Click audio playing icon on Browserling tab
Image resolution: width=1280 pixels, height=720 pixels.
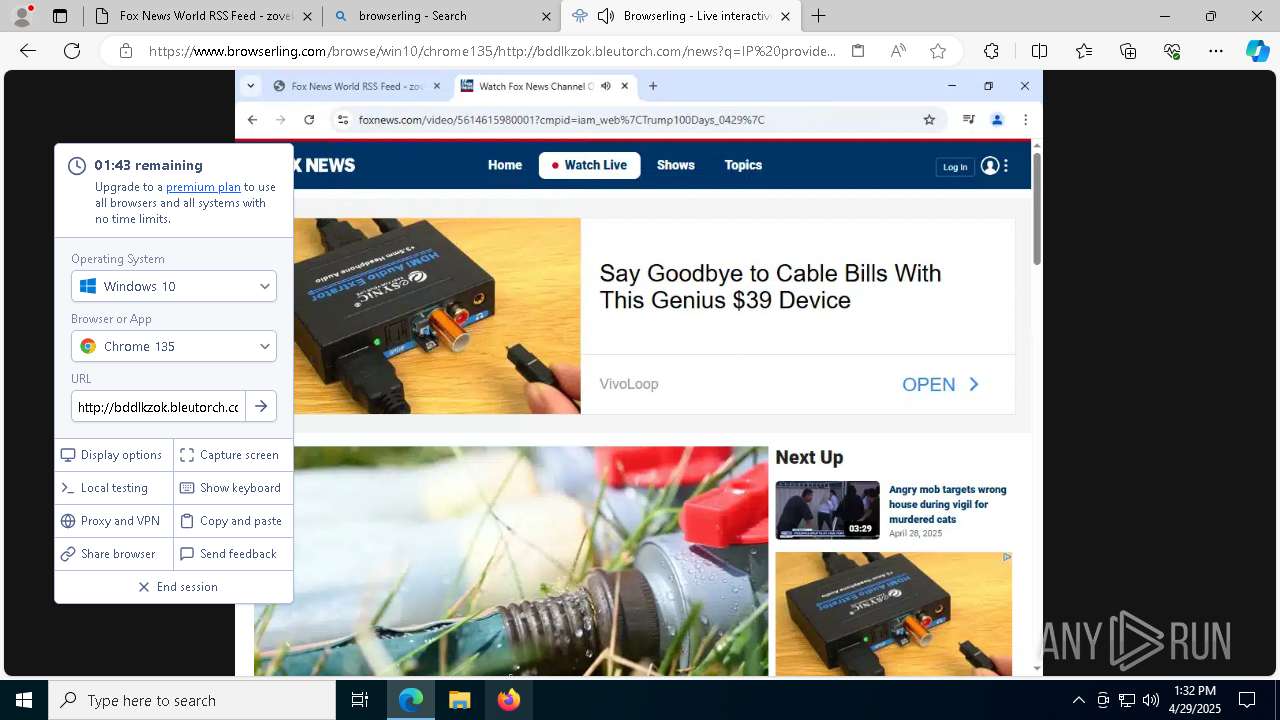pos(606,16)
